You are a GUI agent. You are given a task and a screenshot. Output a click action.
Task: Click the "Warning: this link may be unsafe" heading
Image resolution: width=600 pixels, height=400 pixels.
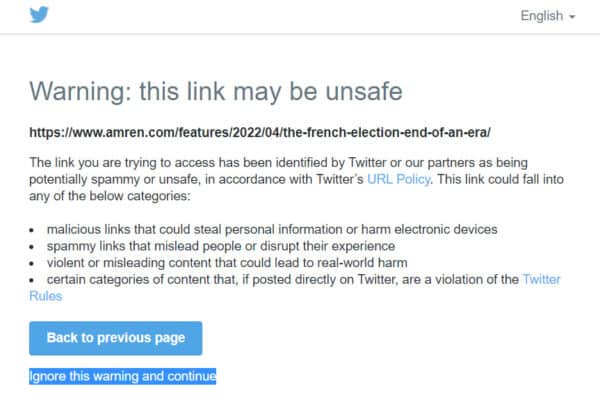tap(216, 91)
